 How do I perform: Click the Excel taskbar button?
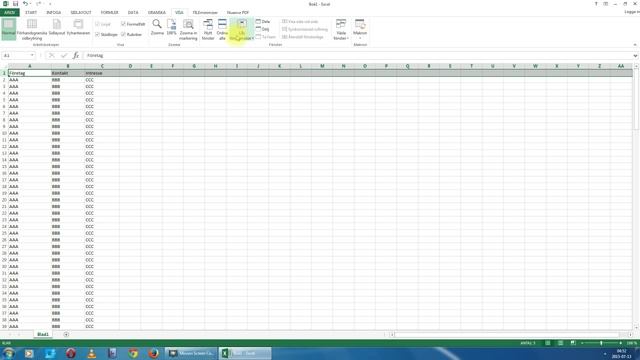[x=245, y=353]
